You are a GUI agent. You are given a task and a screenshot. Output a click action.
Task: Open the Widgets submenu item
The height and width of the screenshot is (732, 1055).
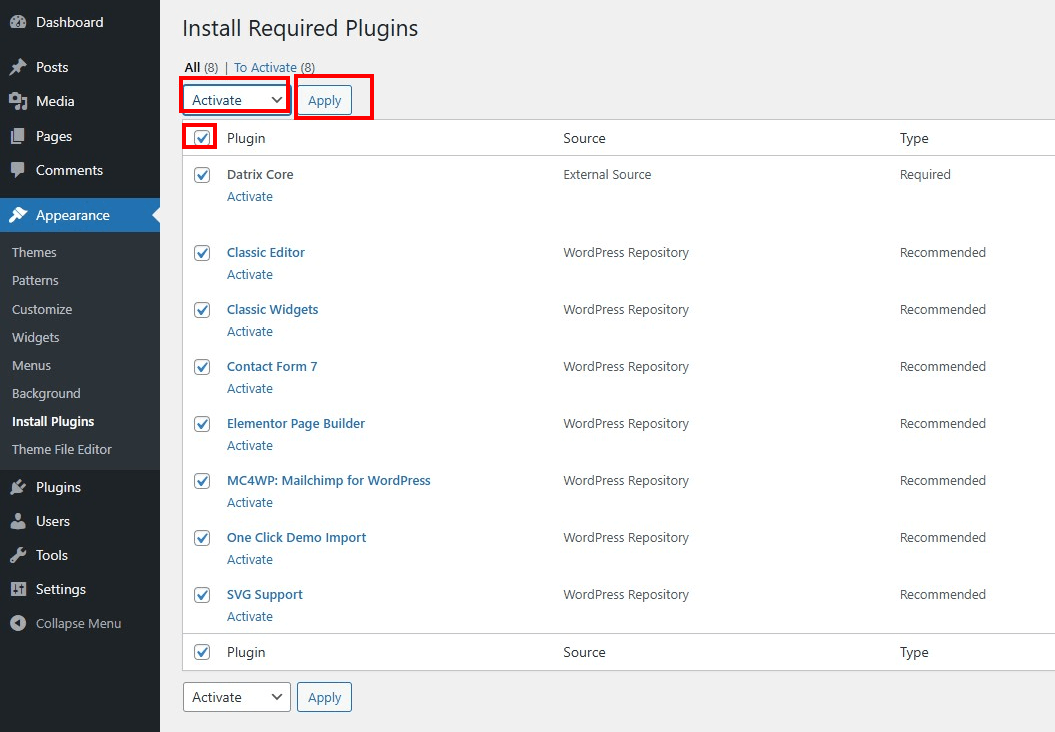pos(35,338)
